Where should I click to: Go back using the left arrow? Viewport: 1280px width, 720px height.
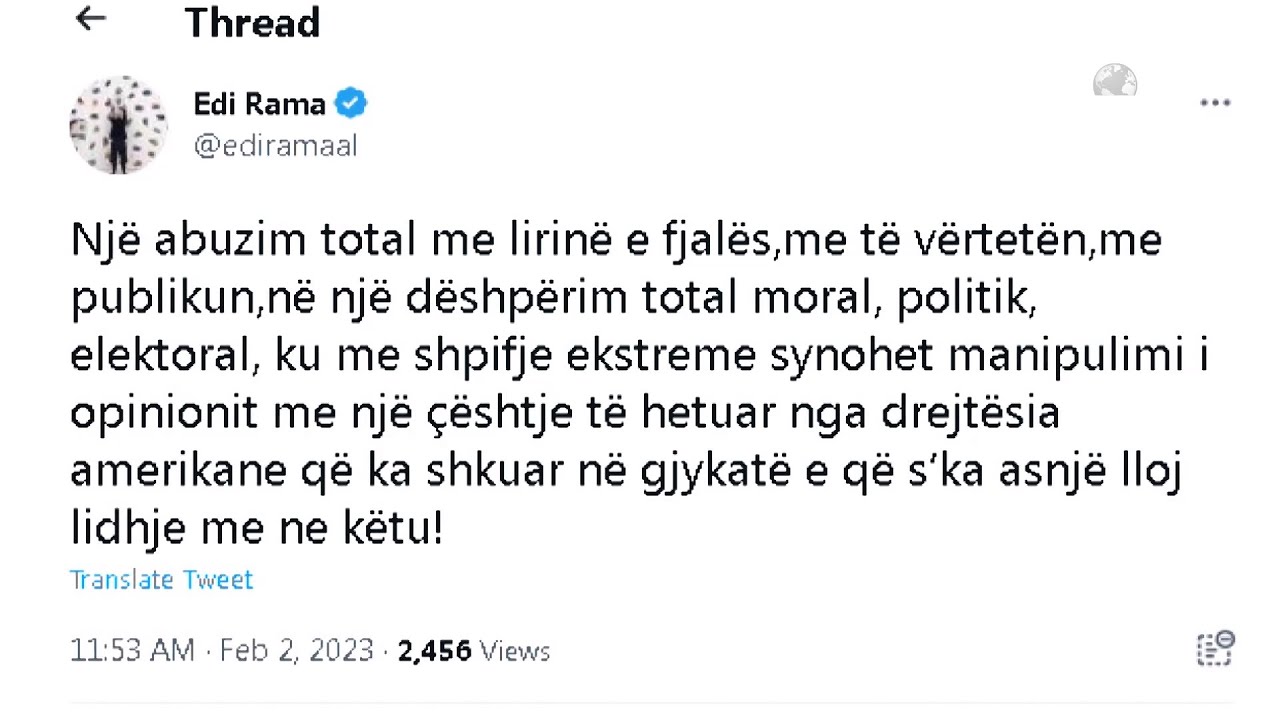(x=91, y=18)
